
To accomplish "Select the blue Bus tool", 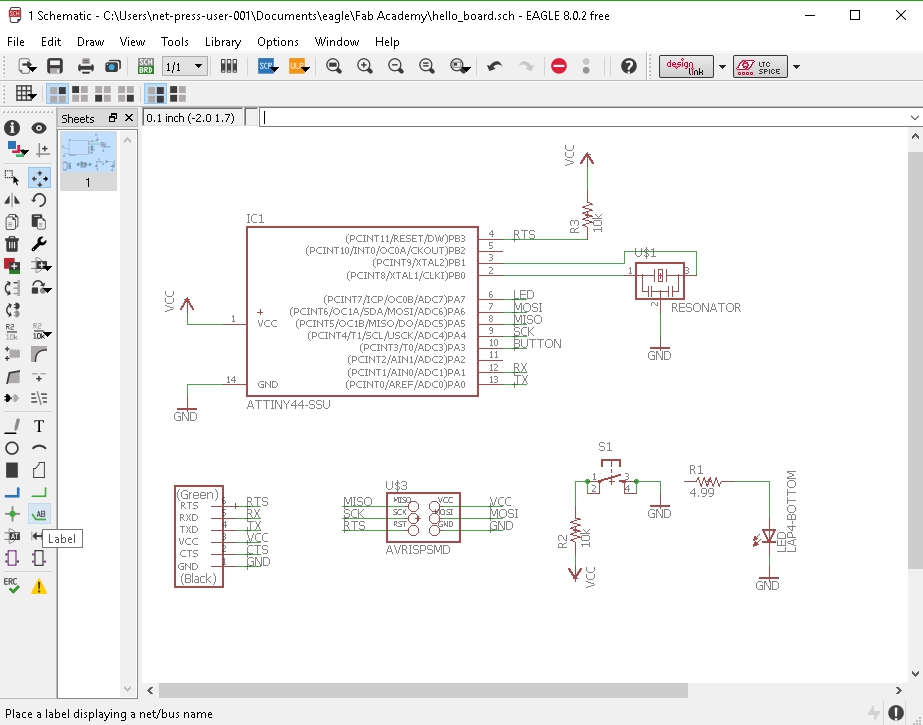I will coord(12,492).
